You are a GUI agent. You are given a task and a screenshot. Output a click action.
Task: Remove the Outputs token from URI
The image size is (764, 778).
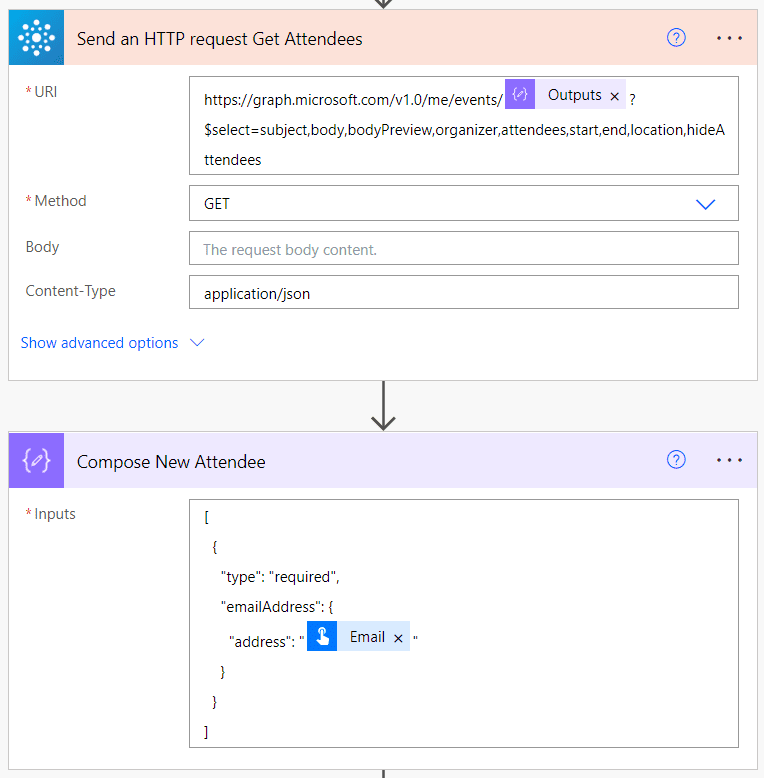click(614, 97)
